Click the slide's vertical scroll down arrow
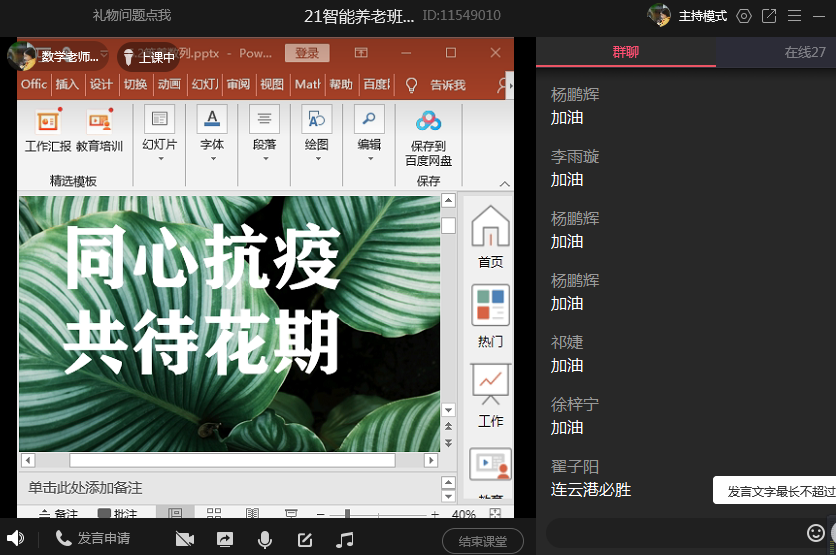 (x=448, y=409)
